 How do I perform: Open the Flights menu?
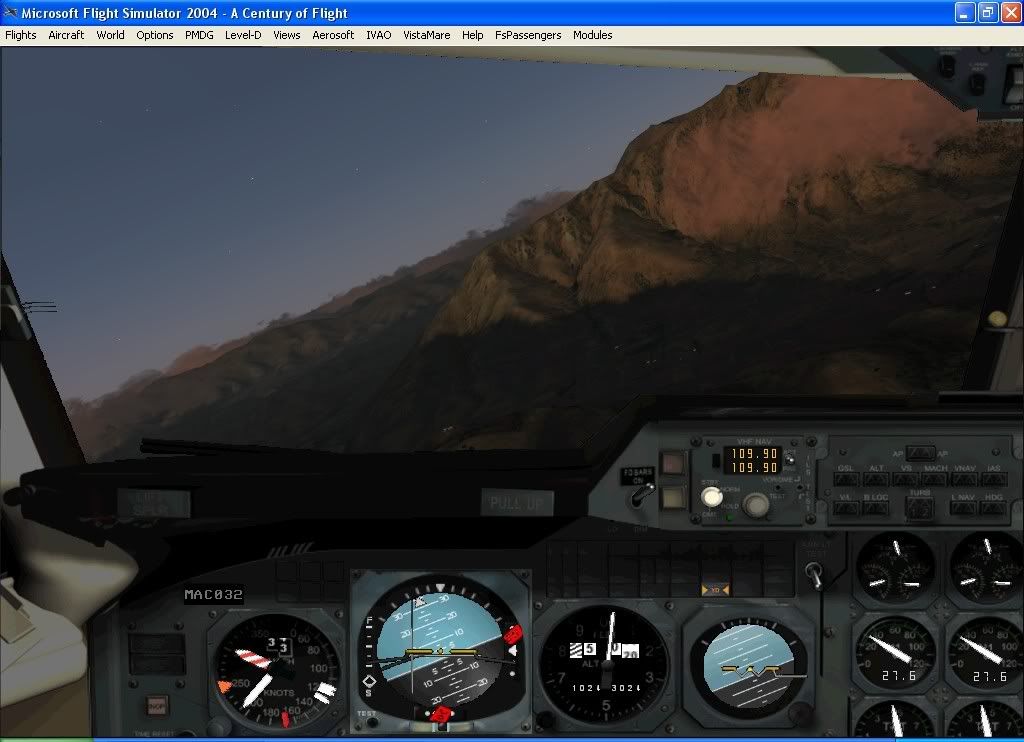pos(21,35)
